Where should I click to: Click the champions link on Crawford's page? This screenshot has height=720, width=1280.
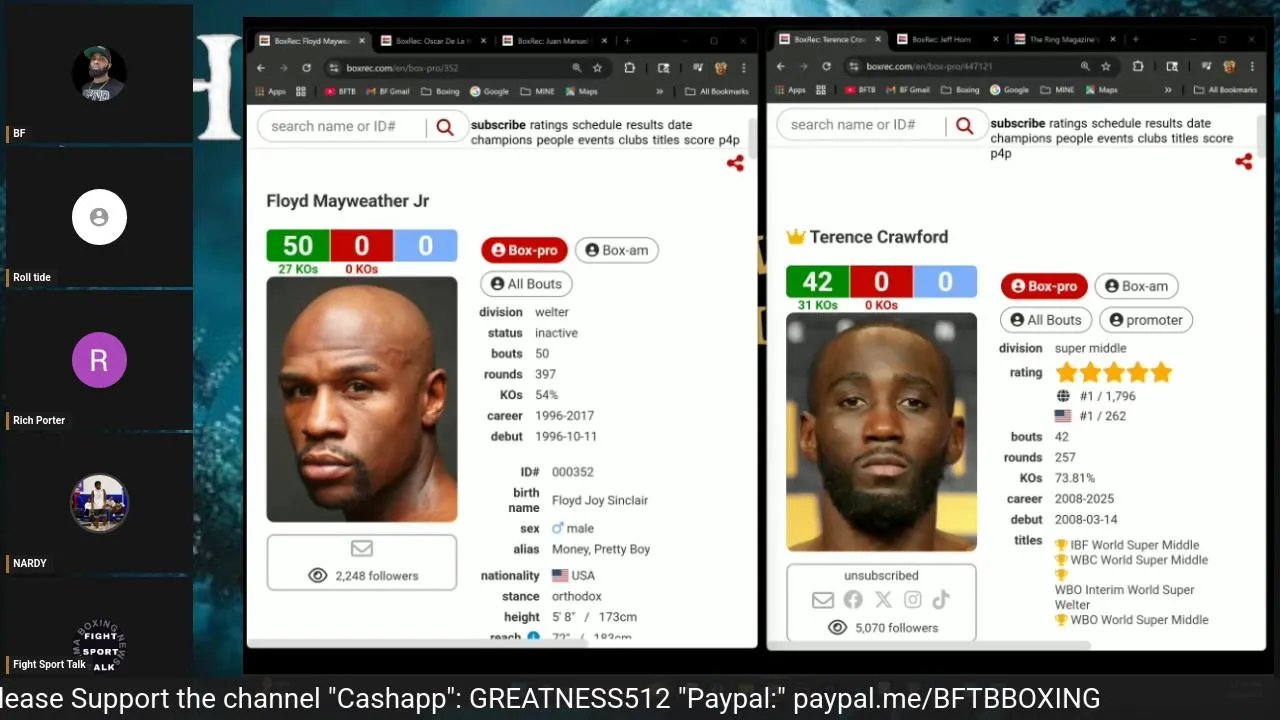pyautogui.click(x=1021, y=138)
